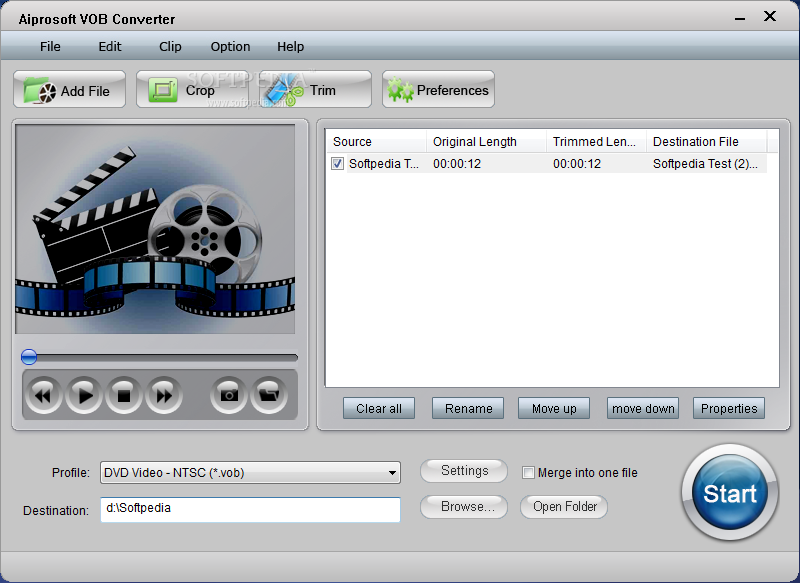Stop the video preview
Image resolution: width=800 pixels, height=583 pixels.
(124, 395)
